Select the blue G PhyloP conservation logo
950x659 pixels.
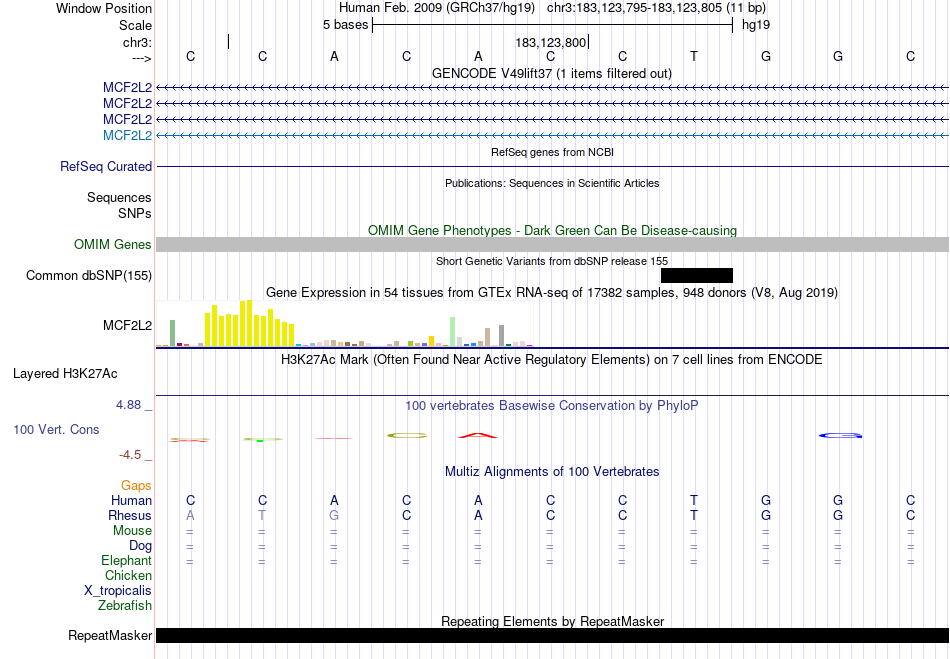[x=840, y=435]
